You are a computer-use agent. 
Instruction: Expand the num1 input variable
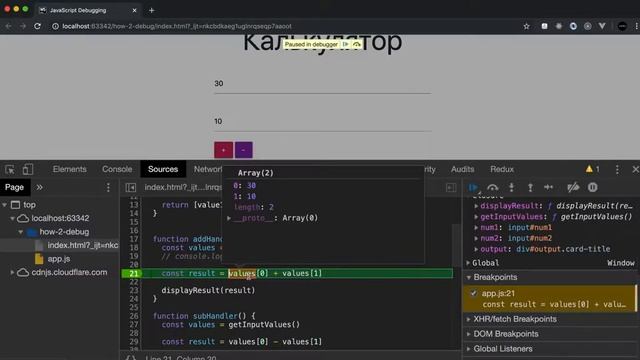click(476, 228)
